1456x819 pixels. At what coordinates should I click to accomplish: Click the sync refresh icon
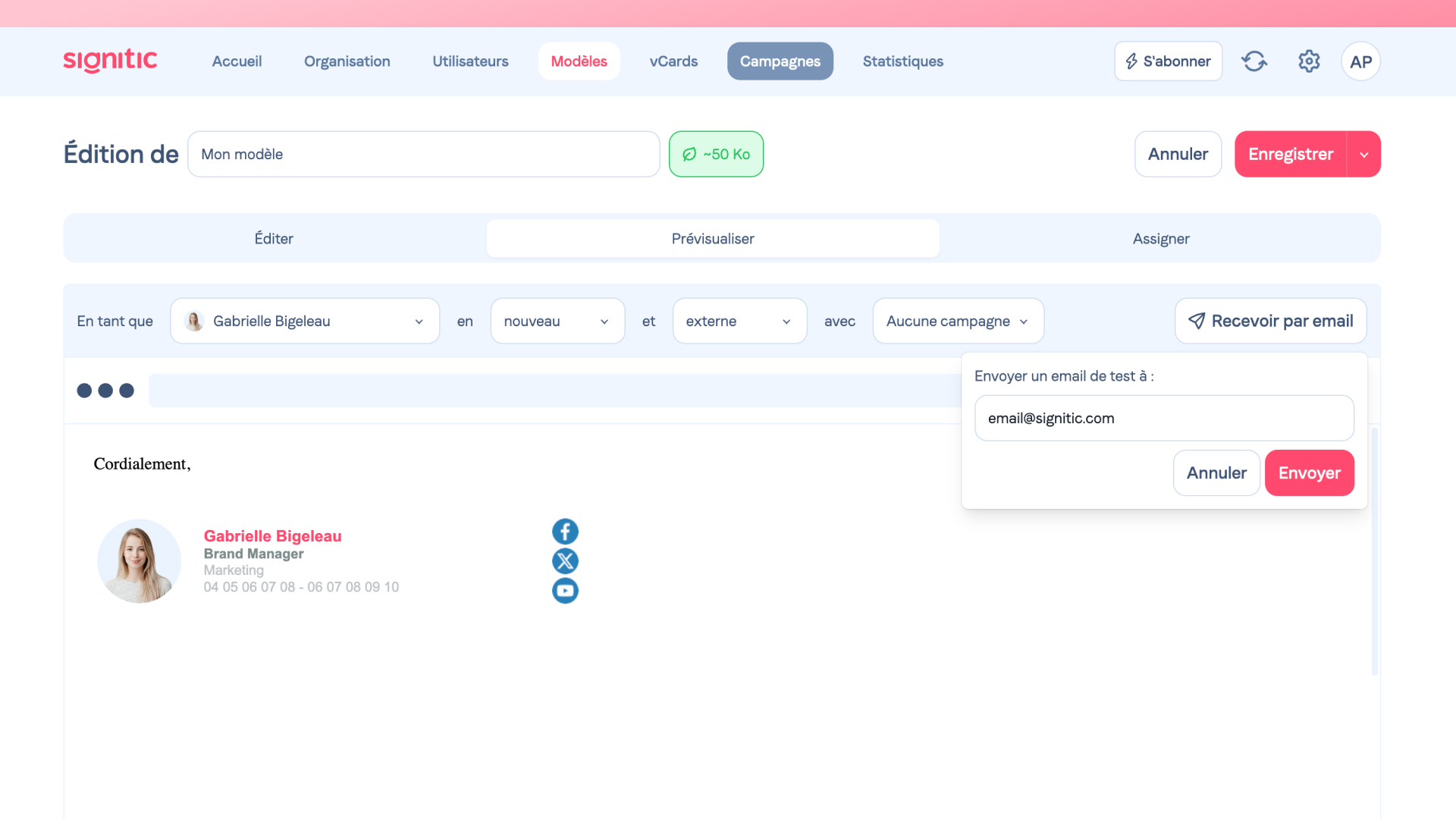pyautogui.click(x=1254, y=61)
